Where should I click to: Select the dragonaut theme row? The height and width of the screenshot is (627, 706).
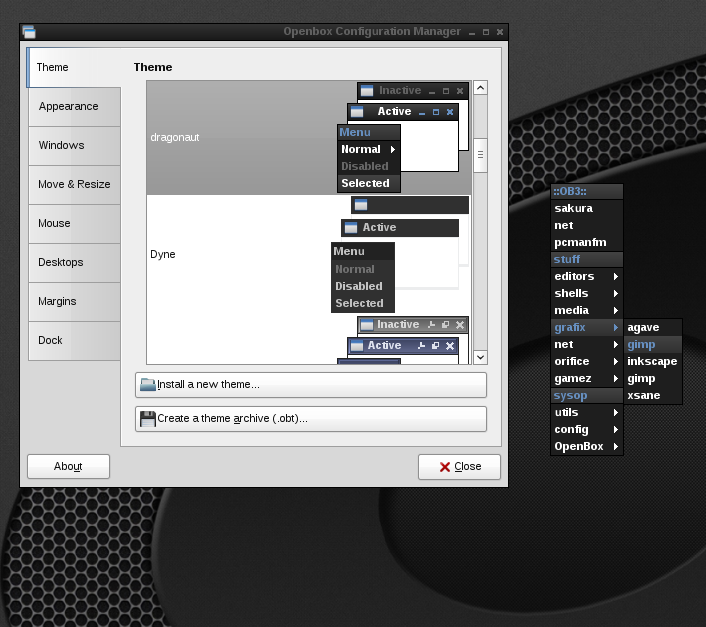click(x=309, y=138)
